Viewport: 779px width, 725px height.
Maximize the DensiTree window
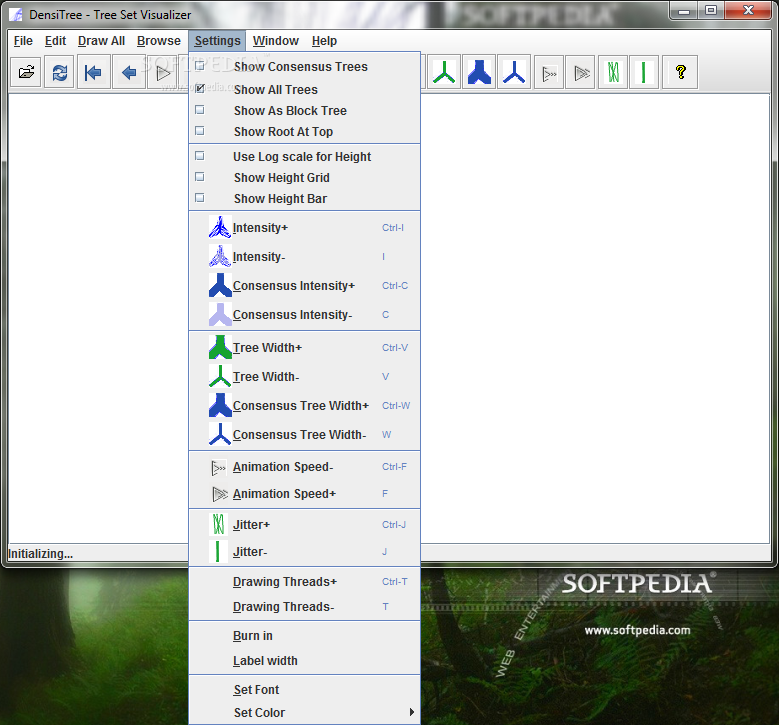coord(711,11)
